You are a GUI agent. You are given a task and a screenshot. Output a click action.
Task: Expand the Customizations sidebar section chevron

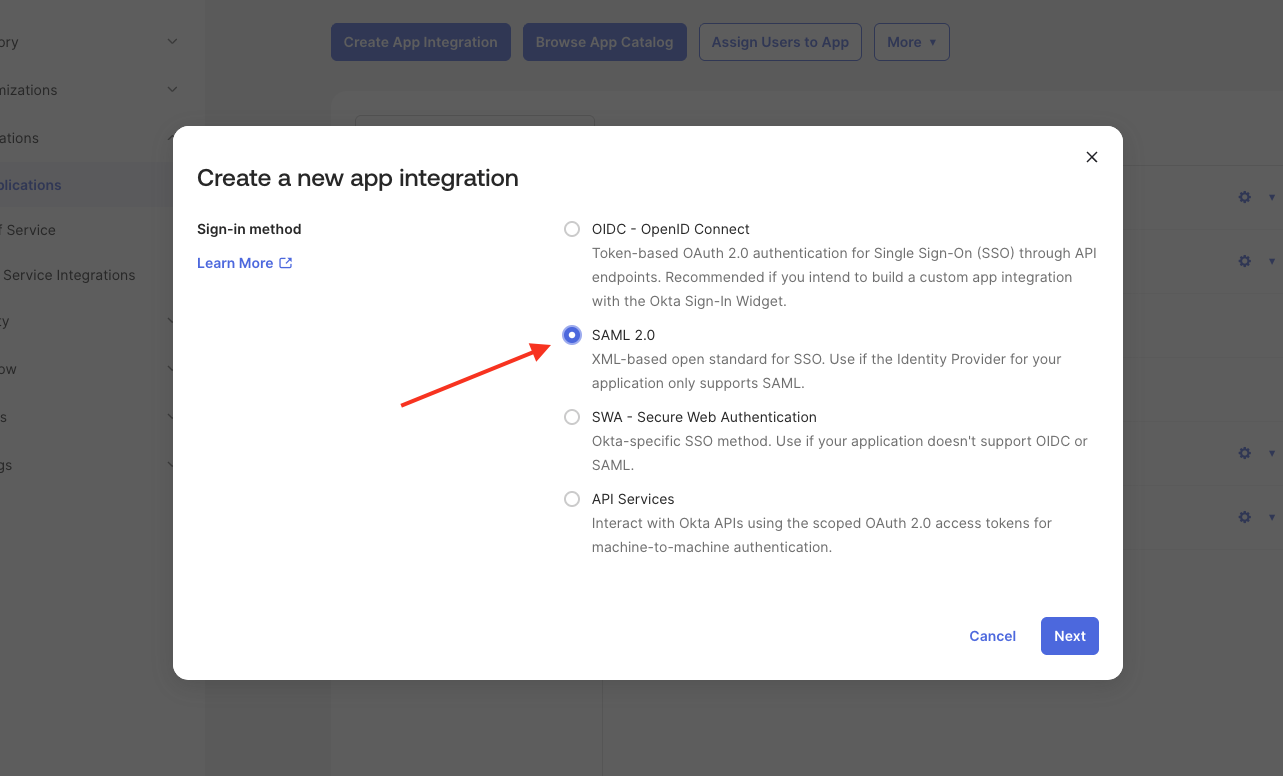click(172, 90)
